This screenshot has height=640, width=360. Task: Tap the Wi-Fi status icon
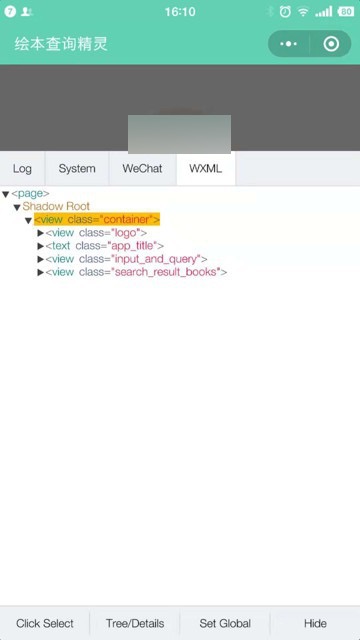tap(303, 12)
